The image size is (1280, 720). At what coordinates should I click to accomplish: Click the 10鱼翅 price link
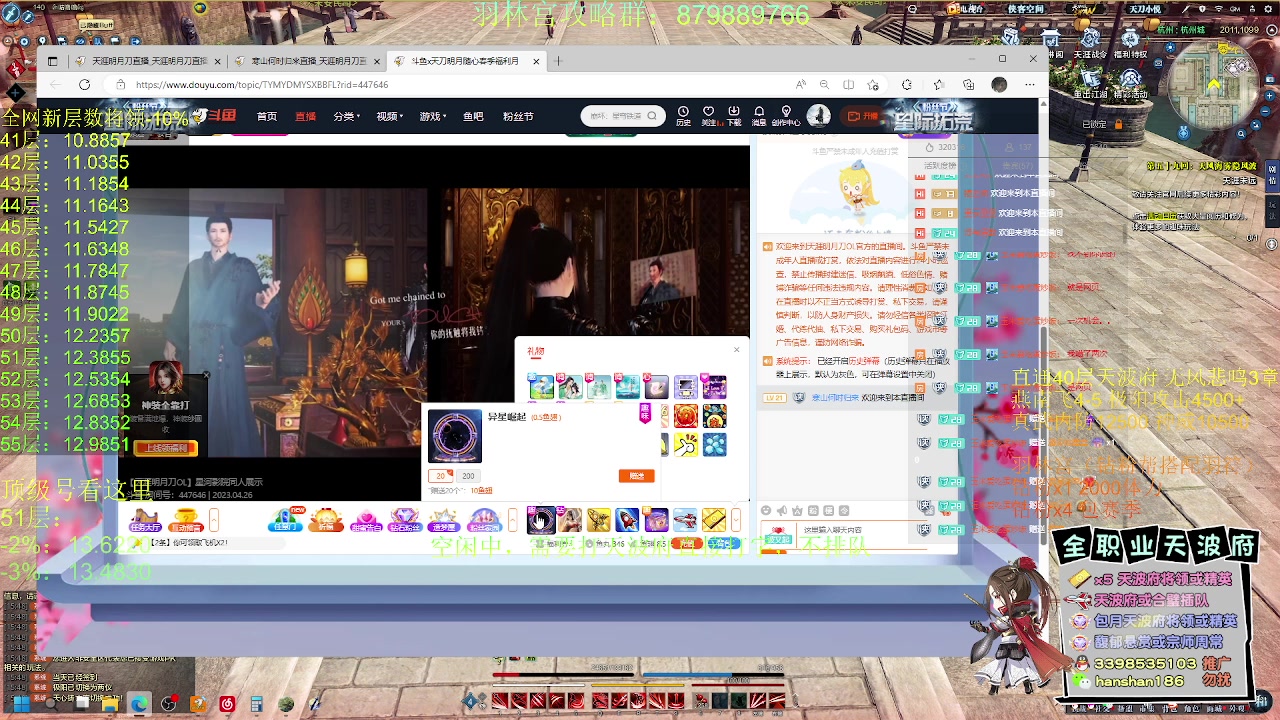482,491
